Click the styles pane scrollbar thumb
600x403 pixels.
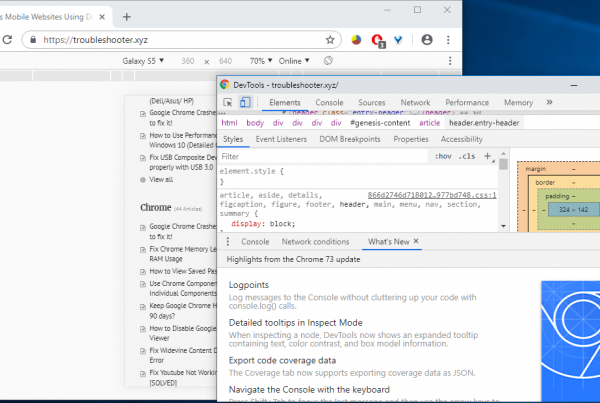(x=503, y=164)
